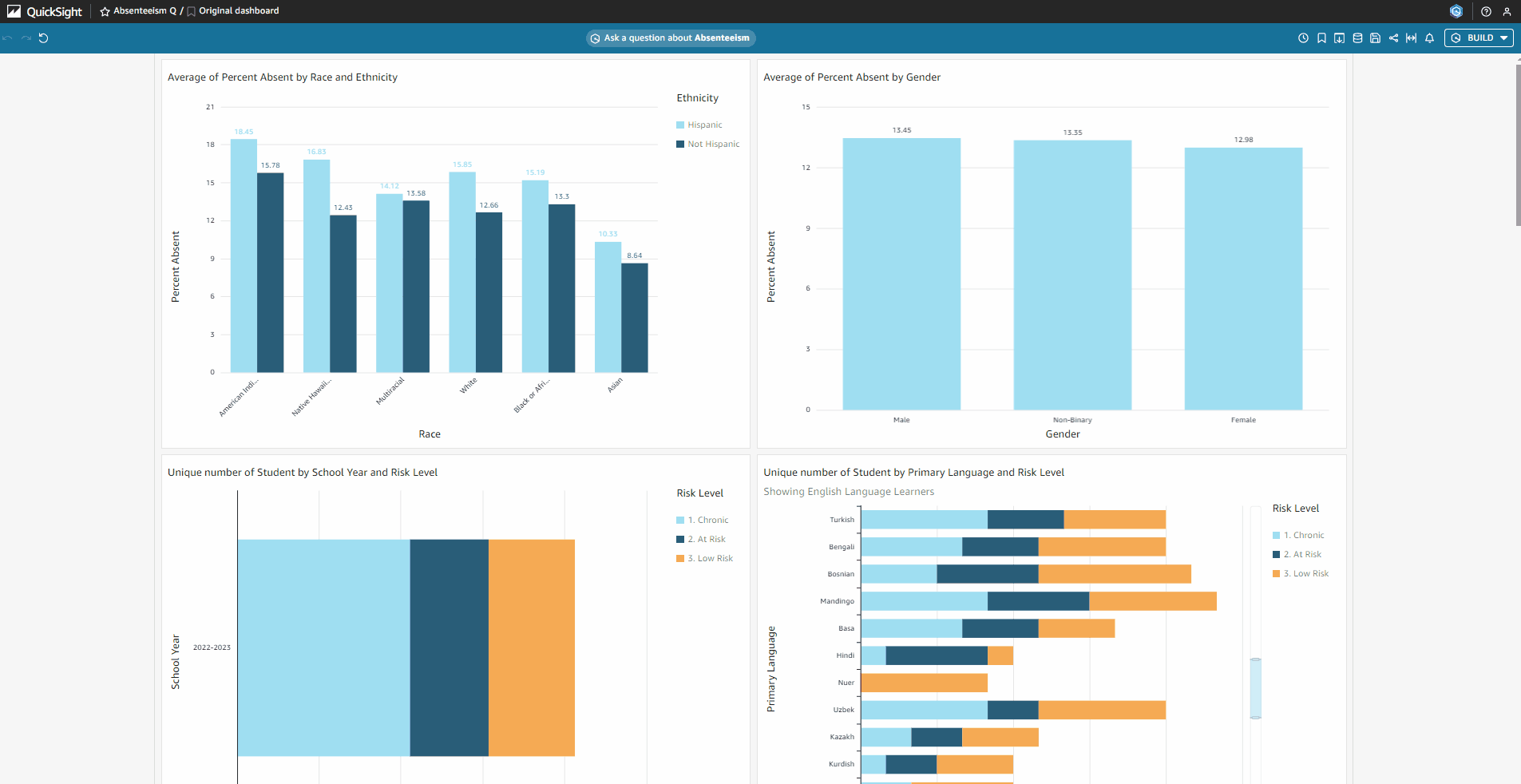Image resolution: width=1521 pixels, height=784 pixels.
Task: Select the 18.45 Hispanic American Indian bar
Action: coord(244,255)
